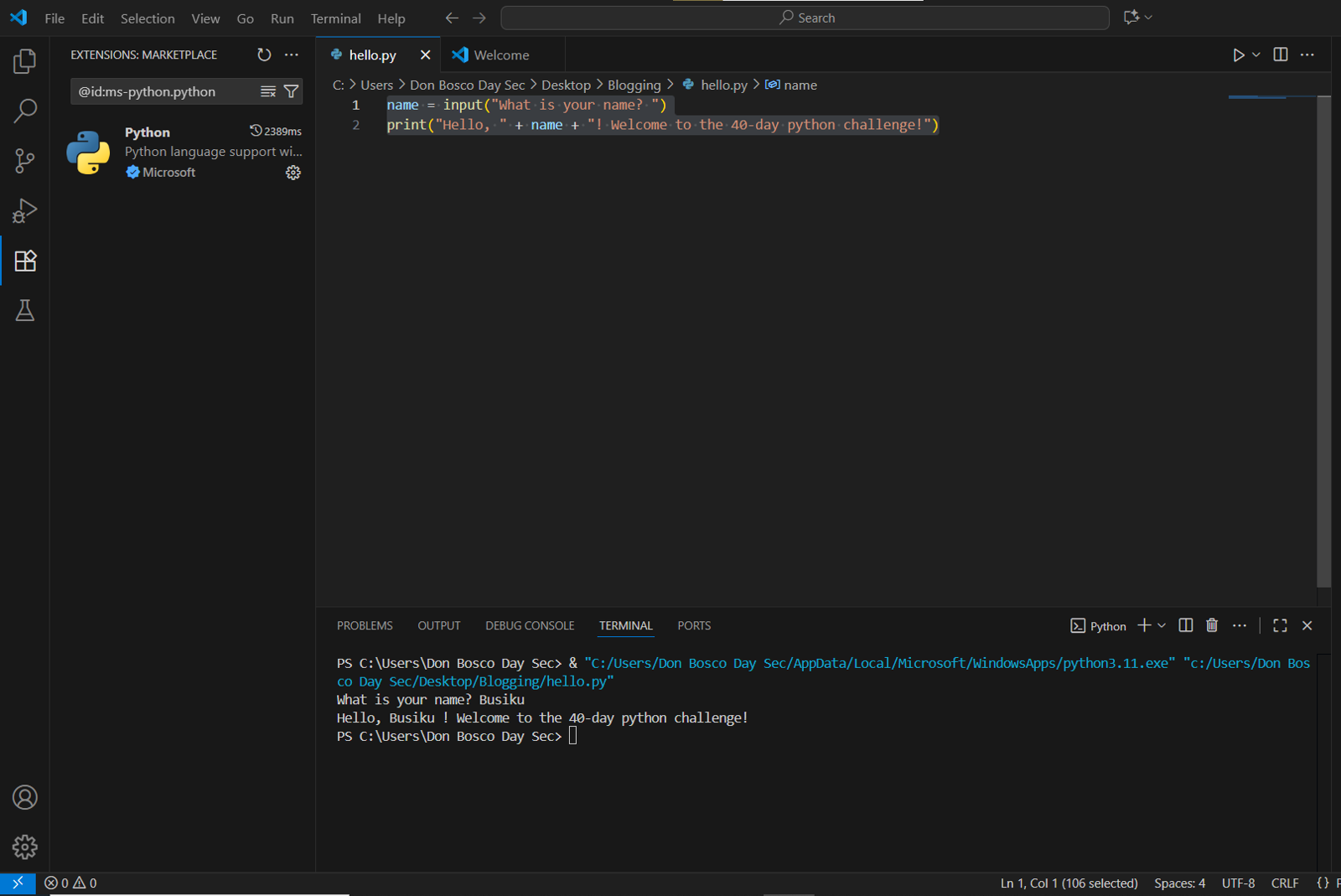Open the Copilot chat dropdown in title bar
The image size is (1341, 896).
point(1148,18)
